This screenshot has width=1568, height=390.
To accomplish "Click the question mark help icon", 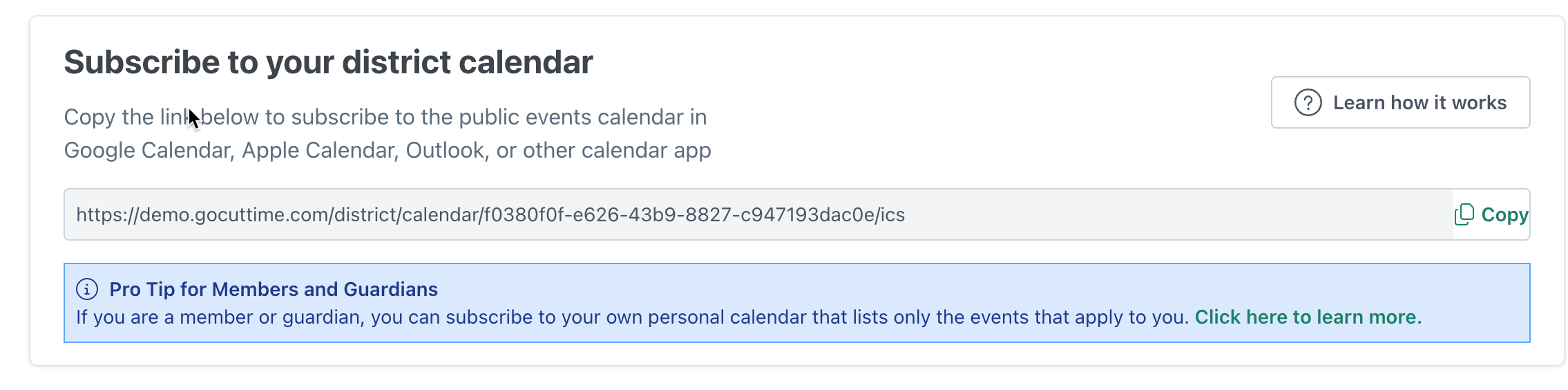I will pyautogui.click(x=1307, y=102).
